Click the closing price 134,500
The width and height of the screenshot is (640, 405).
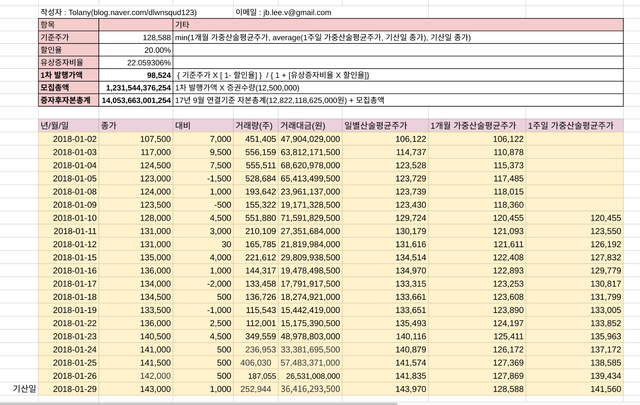(x=136, y=297)
